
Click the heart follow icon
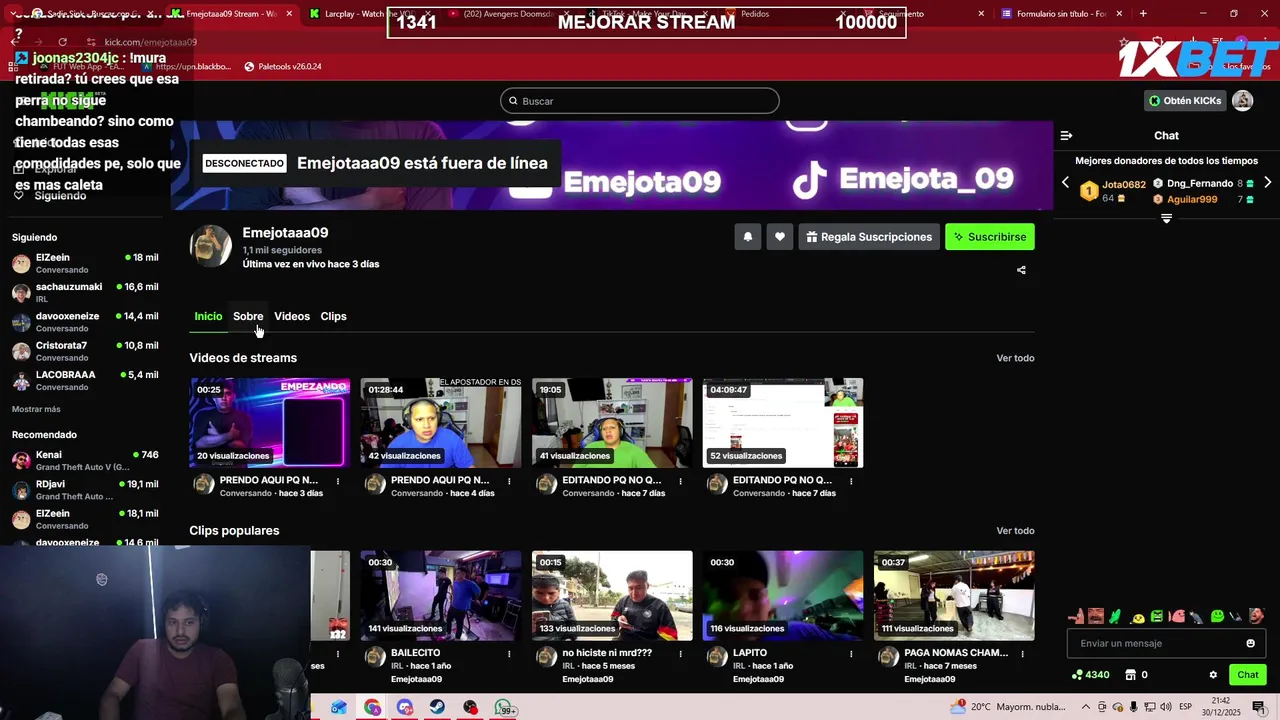[x=780, y=237]
